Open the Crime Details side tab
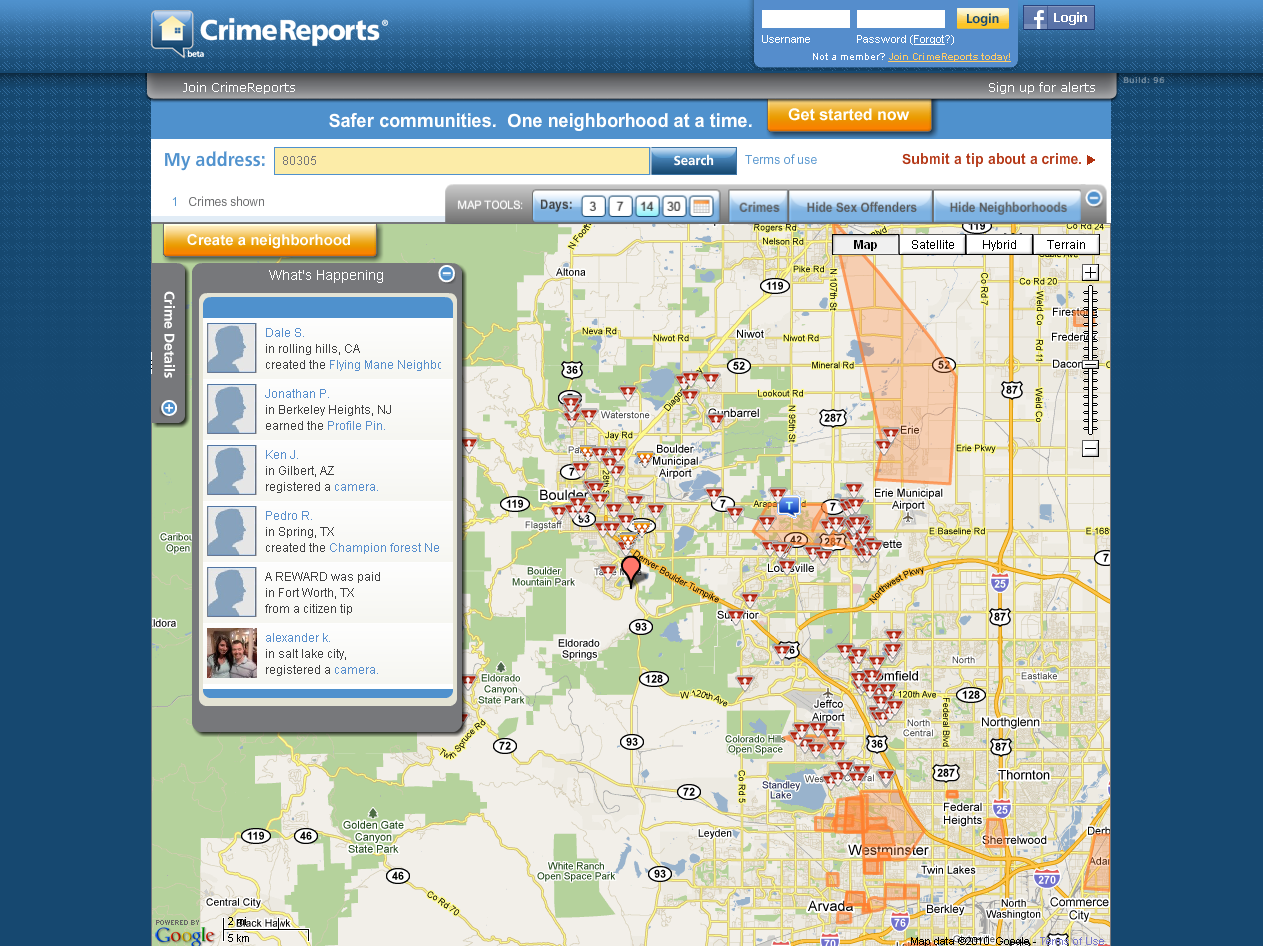The image size is (1263, 946). click(169, 335)
